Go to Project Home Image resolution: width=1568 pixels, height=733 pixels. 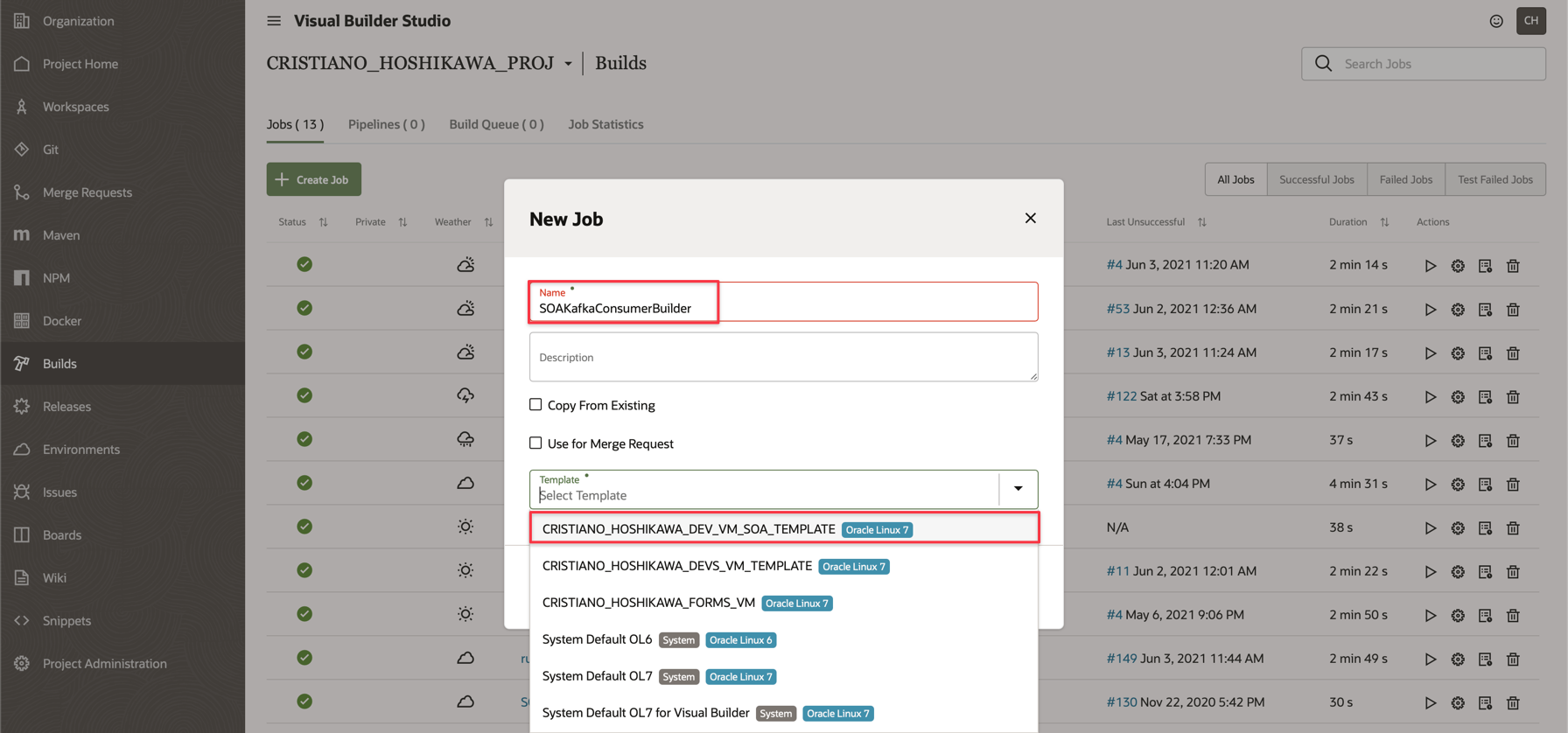coord(122,64)
